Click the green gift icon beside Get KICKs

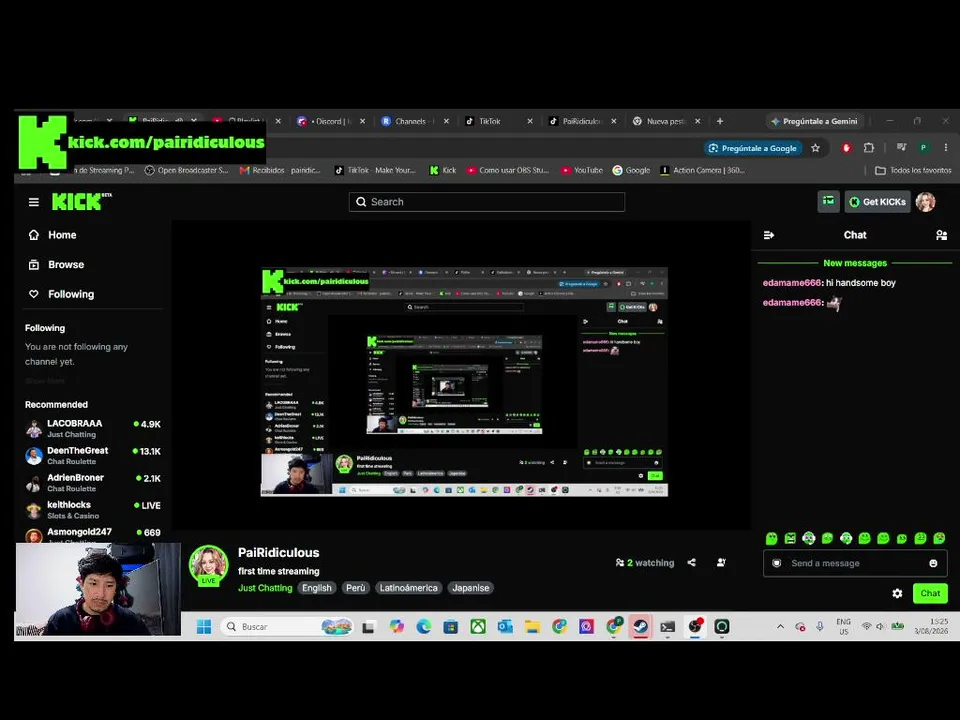828,201
